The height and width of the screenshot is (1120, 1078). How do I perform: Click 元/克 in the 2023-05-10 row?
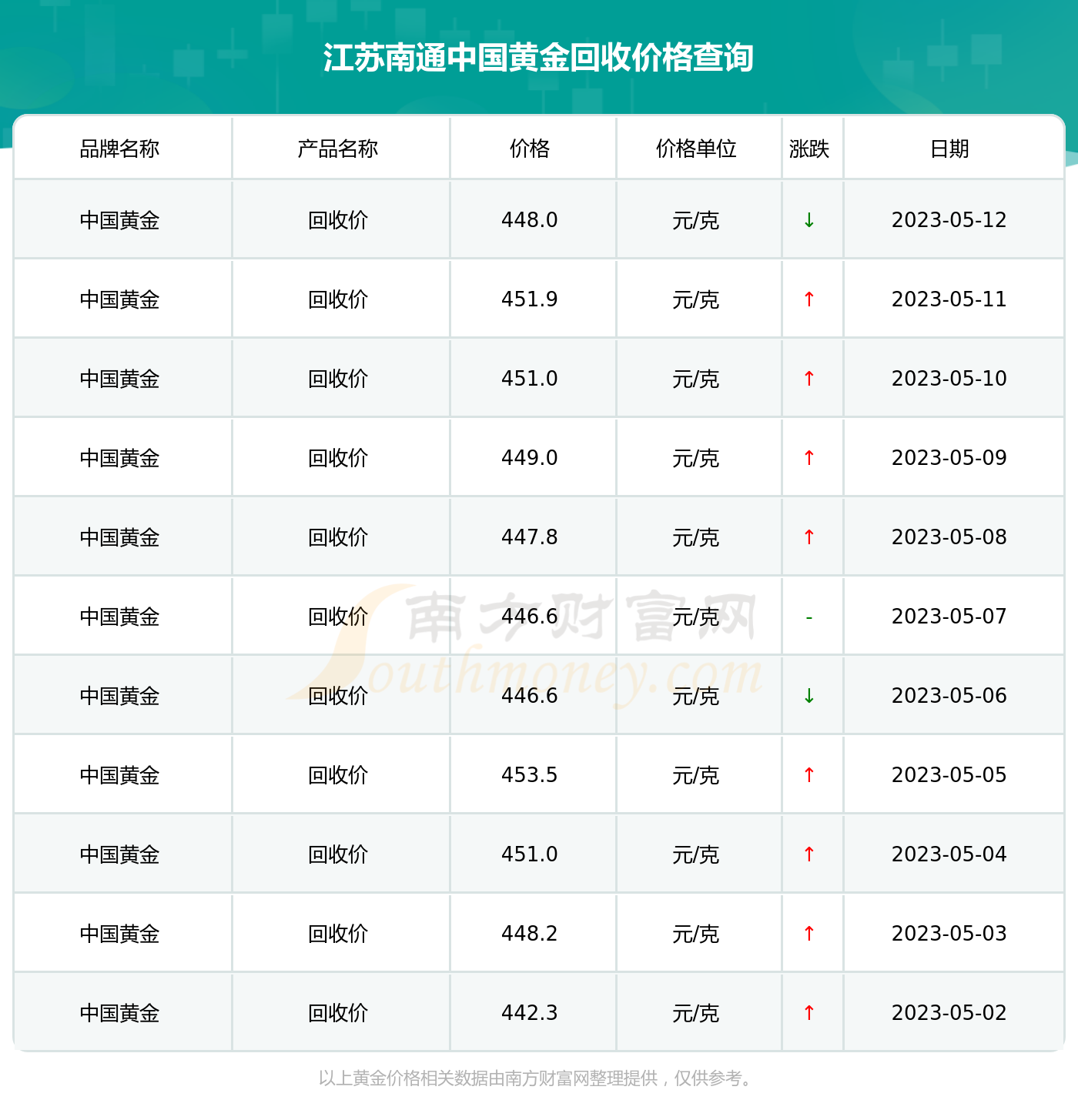coord(696,379)
